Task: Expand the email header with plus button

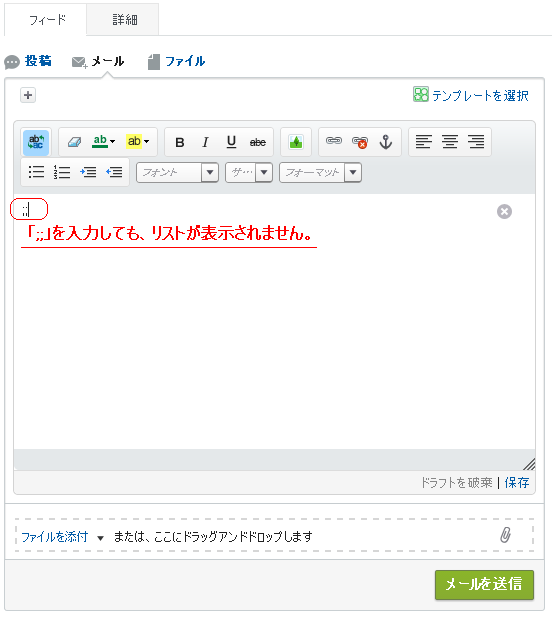Action: (x=28, y=95)
